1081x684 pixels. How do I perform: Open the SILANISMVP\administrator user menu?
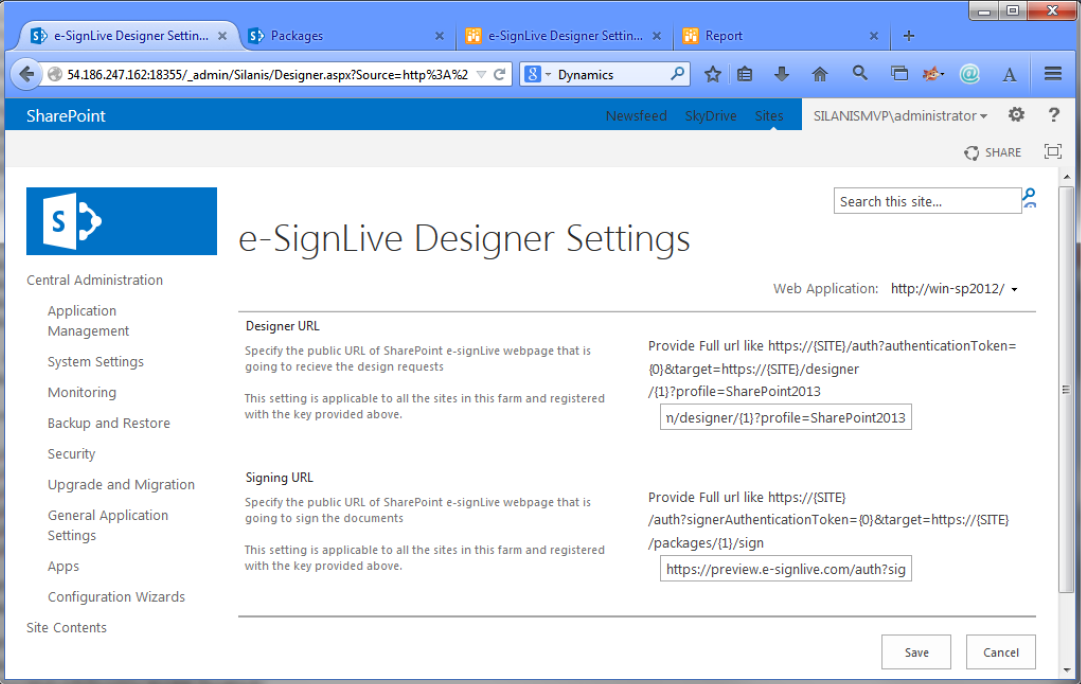pyautogui.click(x=901, y=116)
